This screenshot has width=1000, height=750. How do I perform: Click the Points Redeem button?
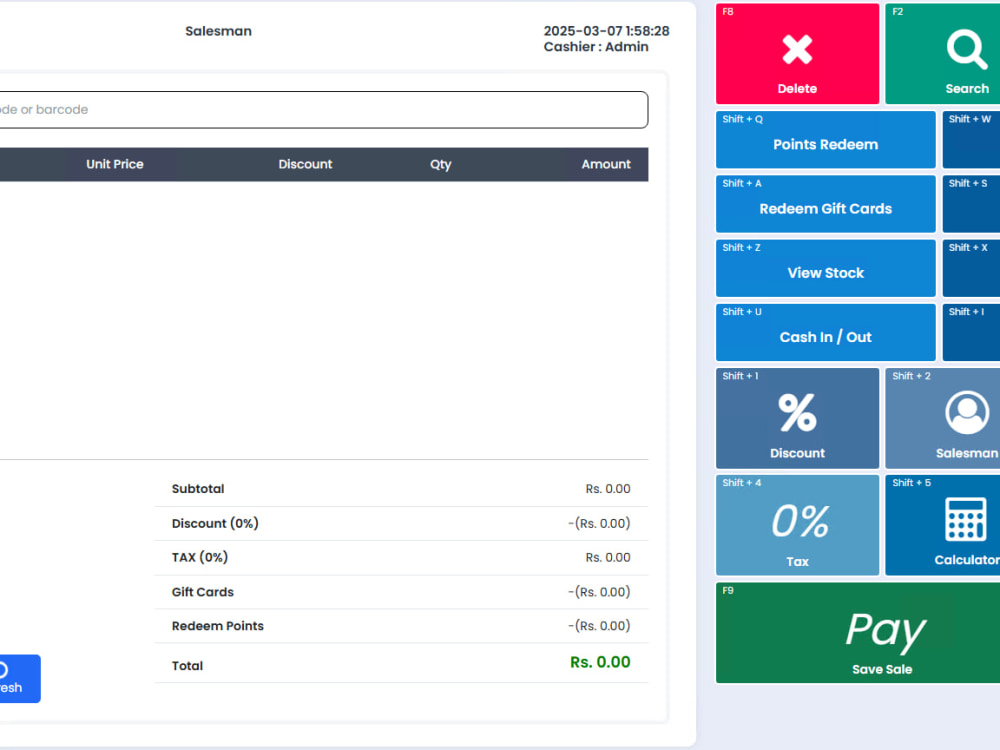point(825,140)
